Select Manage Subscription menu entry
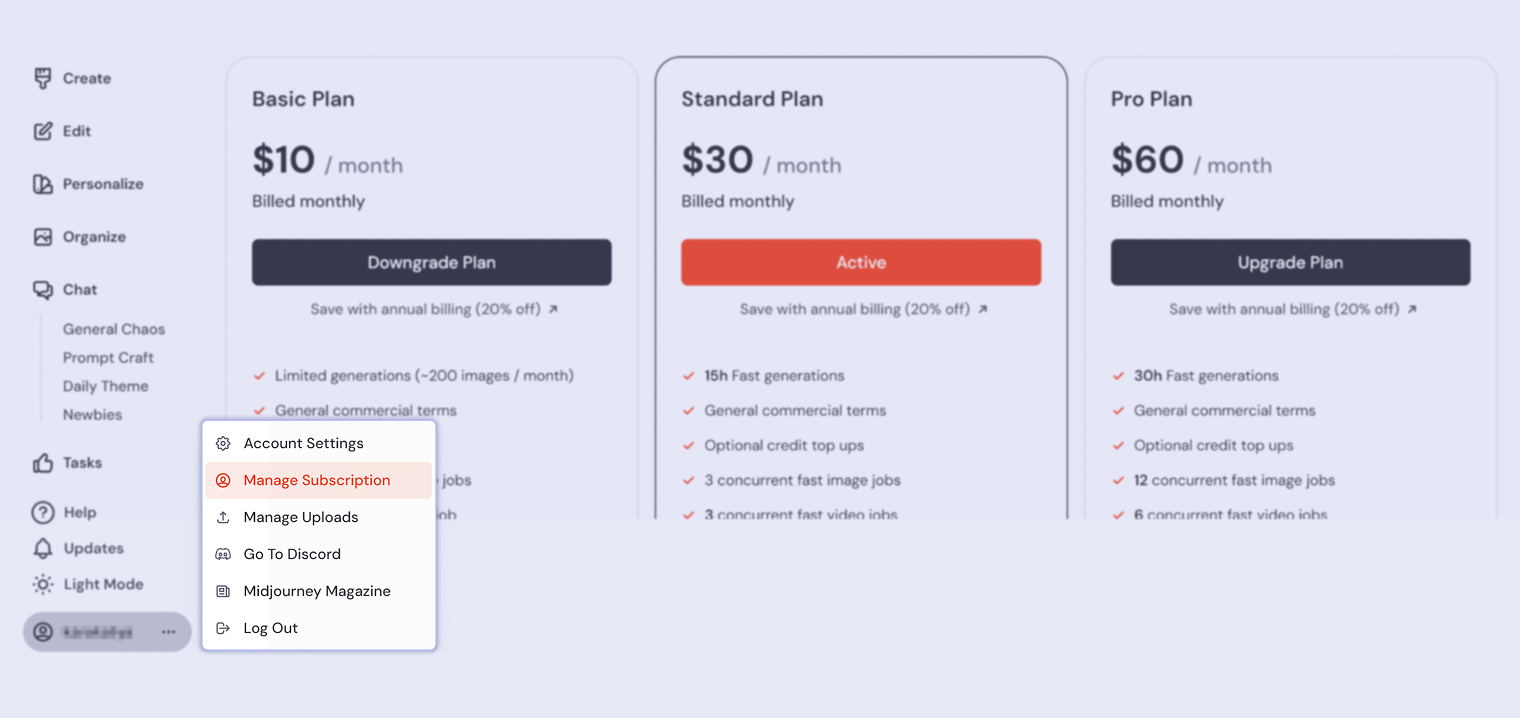Screen dimensions: 1520x718 319,480
